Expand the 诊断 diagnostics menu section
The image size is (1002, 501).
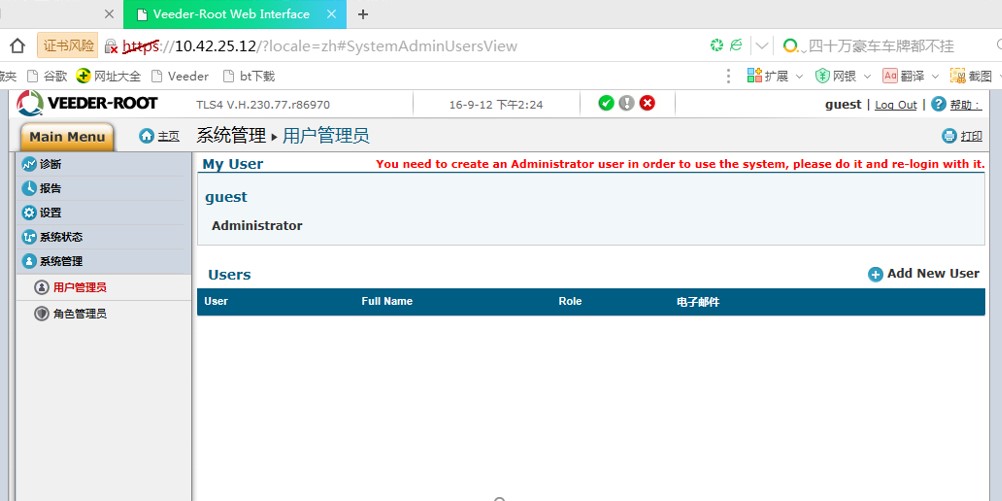point(50,164)
